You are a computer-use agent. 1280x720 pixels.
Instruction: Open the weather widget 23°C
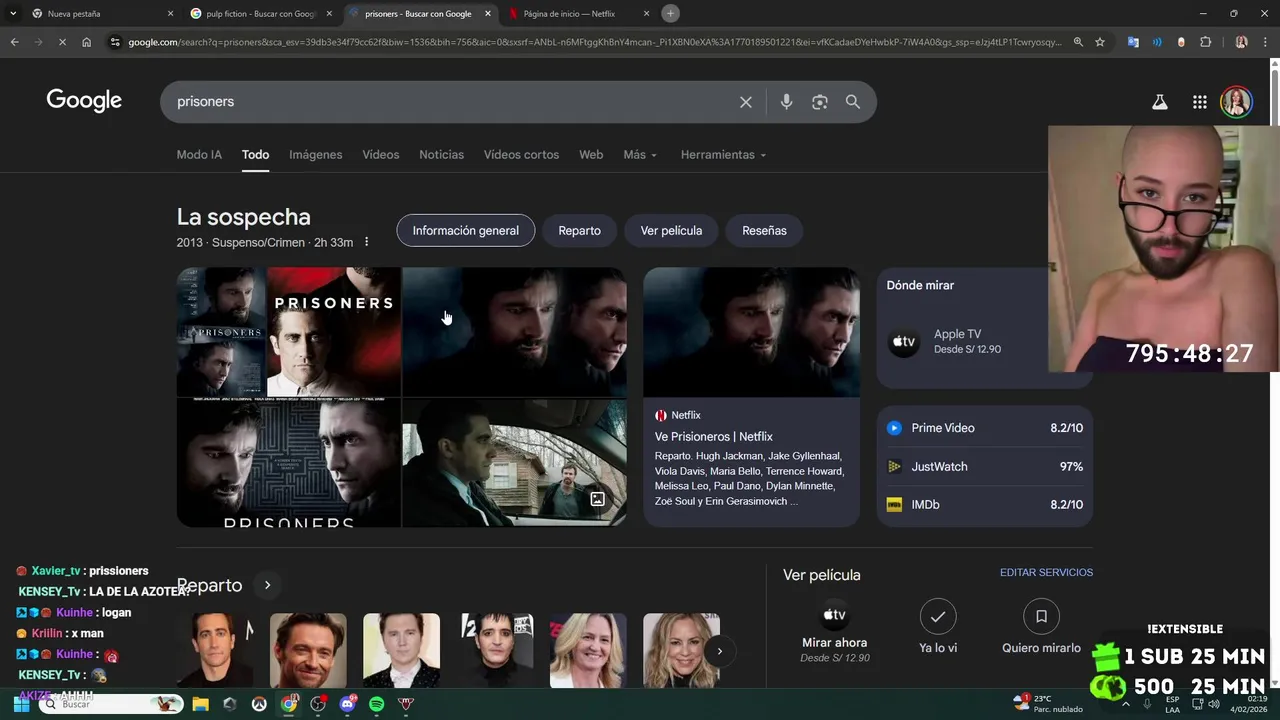(x=1048, y=703)
